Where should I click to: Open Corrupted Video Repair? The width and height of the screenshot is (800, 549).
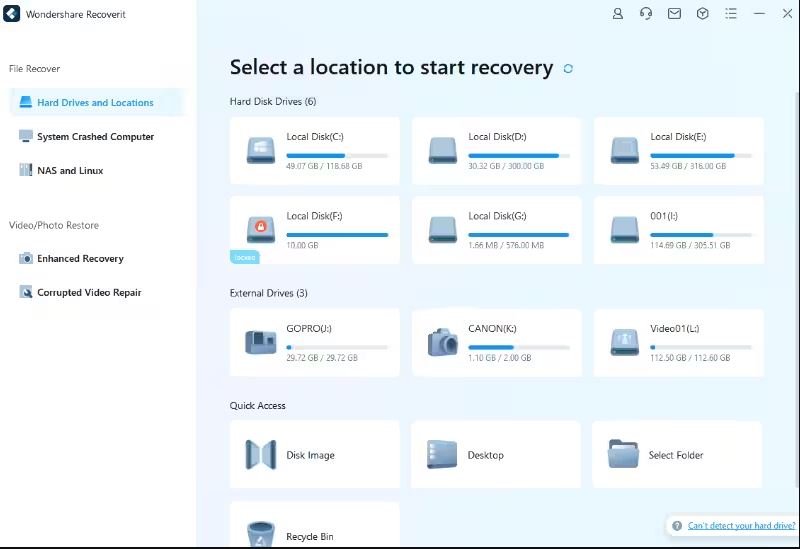pyautogui.click(x=89, y=293)
